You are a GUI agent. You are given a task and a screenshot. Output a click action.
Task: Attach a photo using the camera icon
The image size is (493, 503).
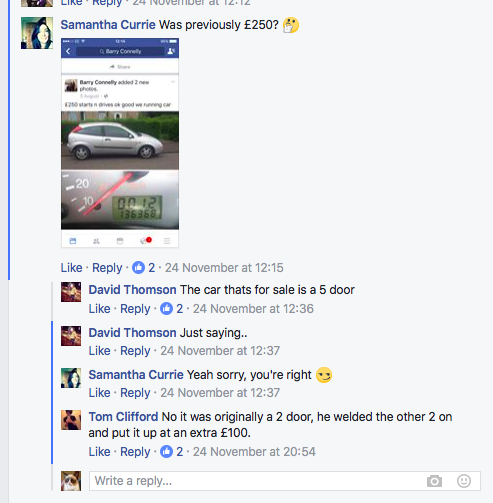coord(434,481)
